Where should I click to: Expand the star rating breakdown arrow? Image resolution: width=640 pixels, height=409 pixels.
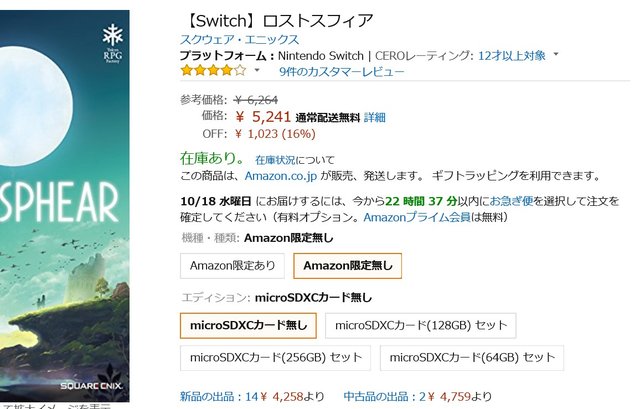257,72
